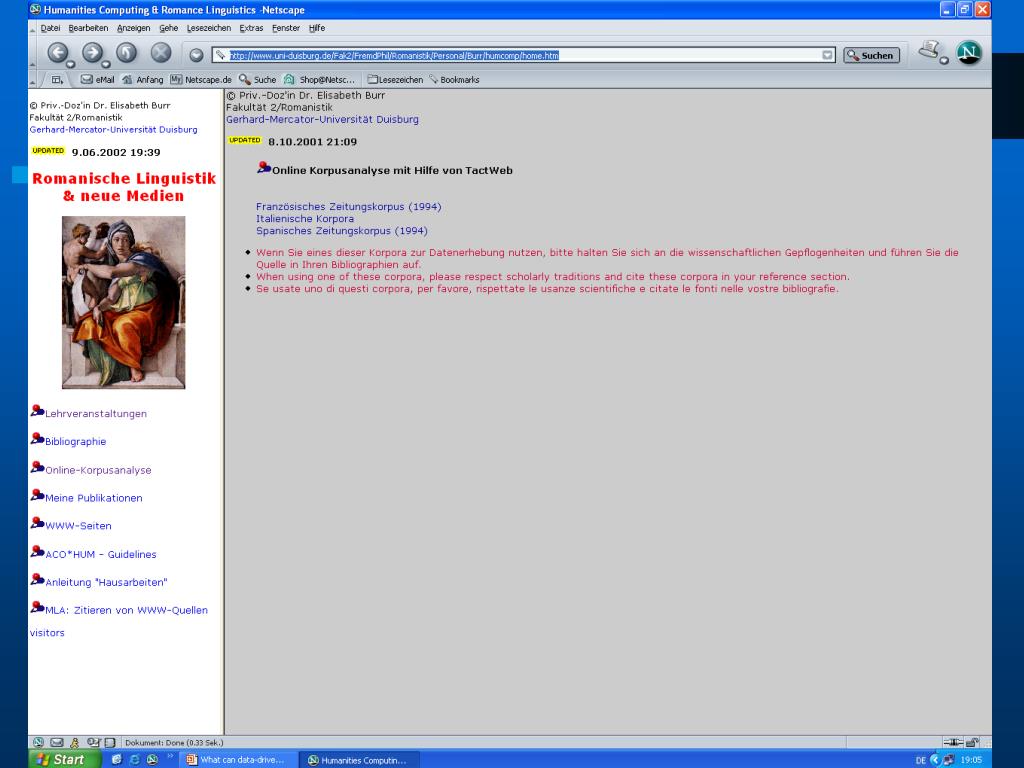Click the hat icon beside Bibliographie
The image size is (1024, 768).
click(x=37, y=438)
